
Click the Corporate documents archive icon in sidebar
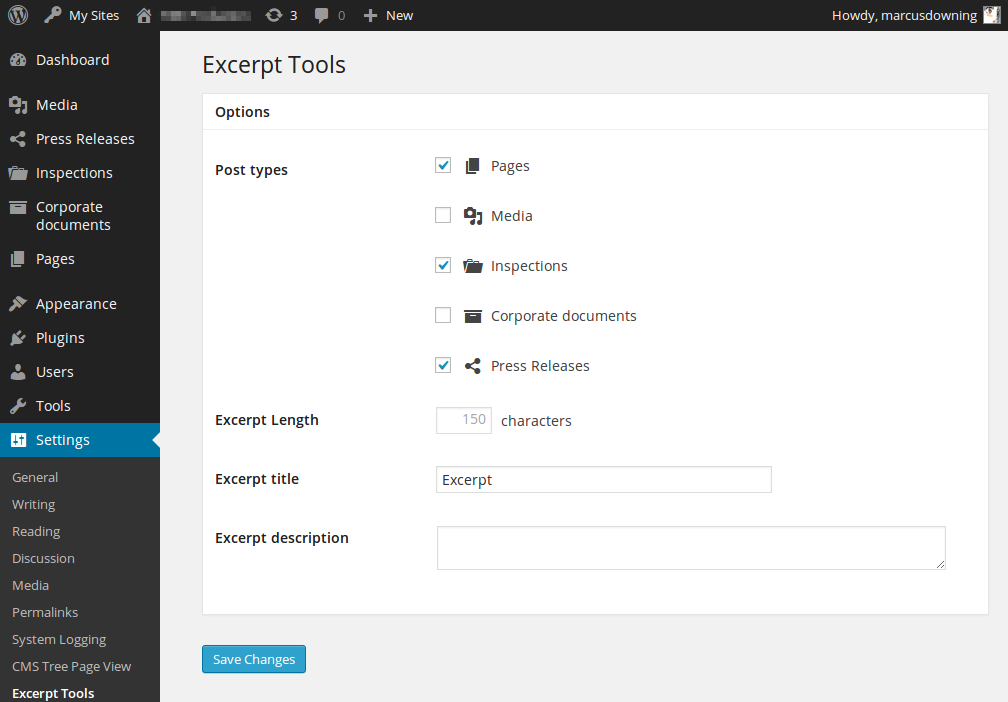coord(18,208)
